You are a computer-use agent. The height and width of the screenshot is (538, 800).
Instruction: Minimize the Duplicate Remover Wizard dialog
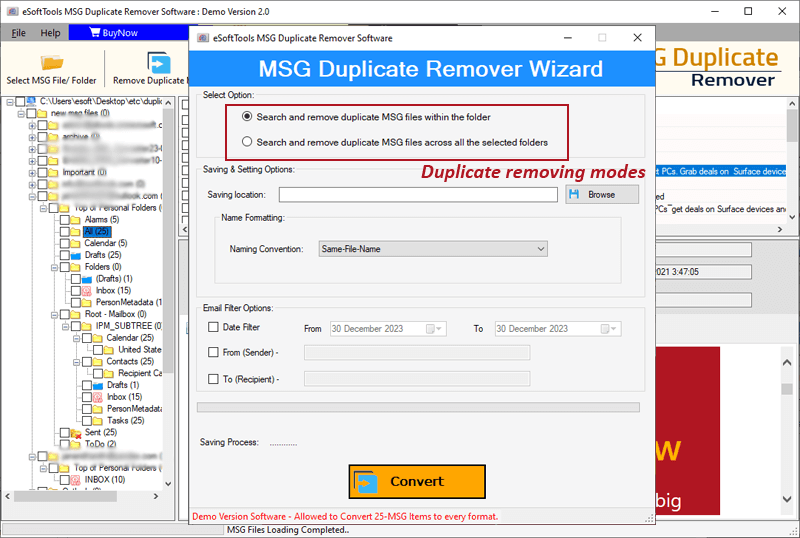[568, 38]
